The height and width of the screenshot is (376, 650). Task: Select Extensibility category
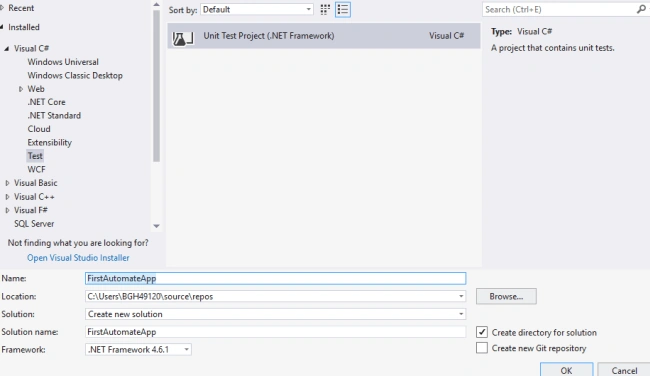49,143
